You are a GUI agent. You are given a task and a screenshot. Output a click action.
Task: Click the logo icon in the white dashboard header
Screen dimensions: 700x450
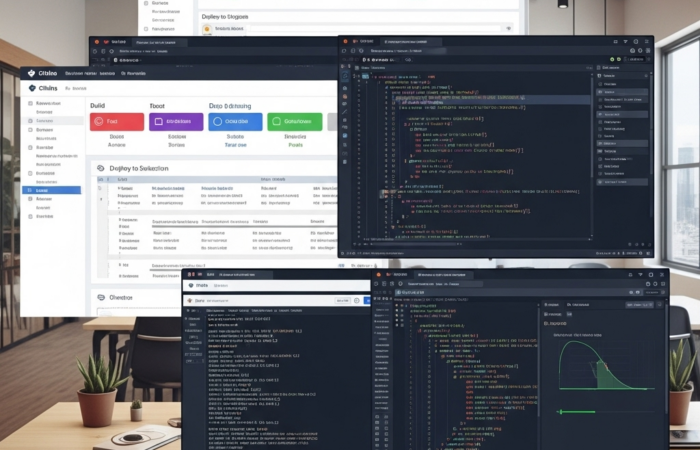pos(33,88)
